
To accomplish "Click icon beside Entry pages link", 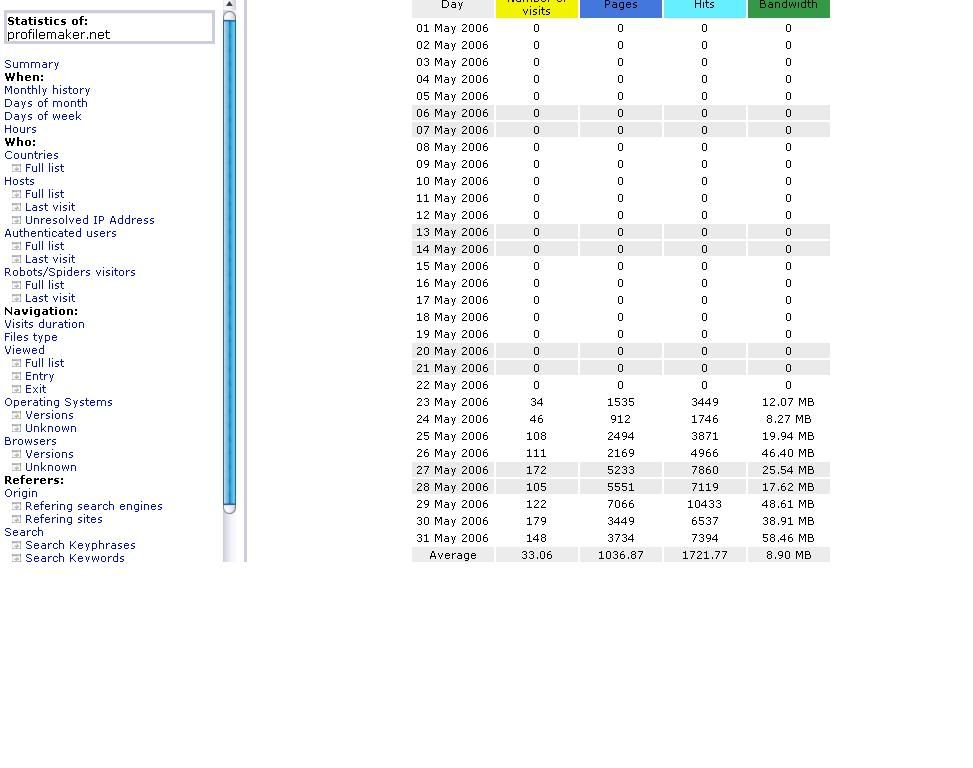I will pyautogui.click(x=17, y=377).
